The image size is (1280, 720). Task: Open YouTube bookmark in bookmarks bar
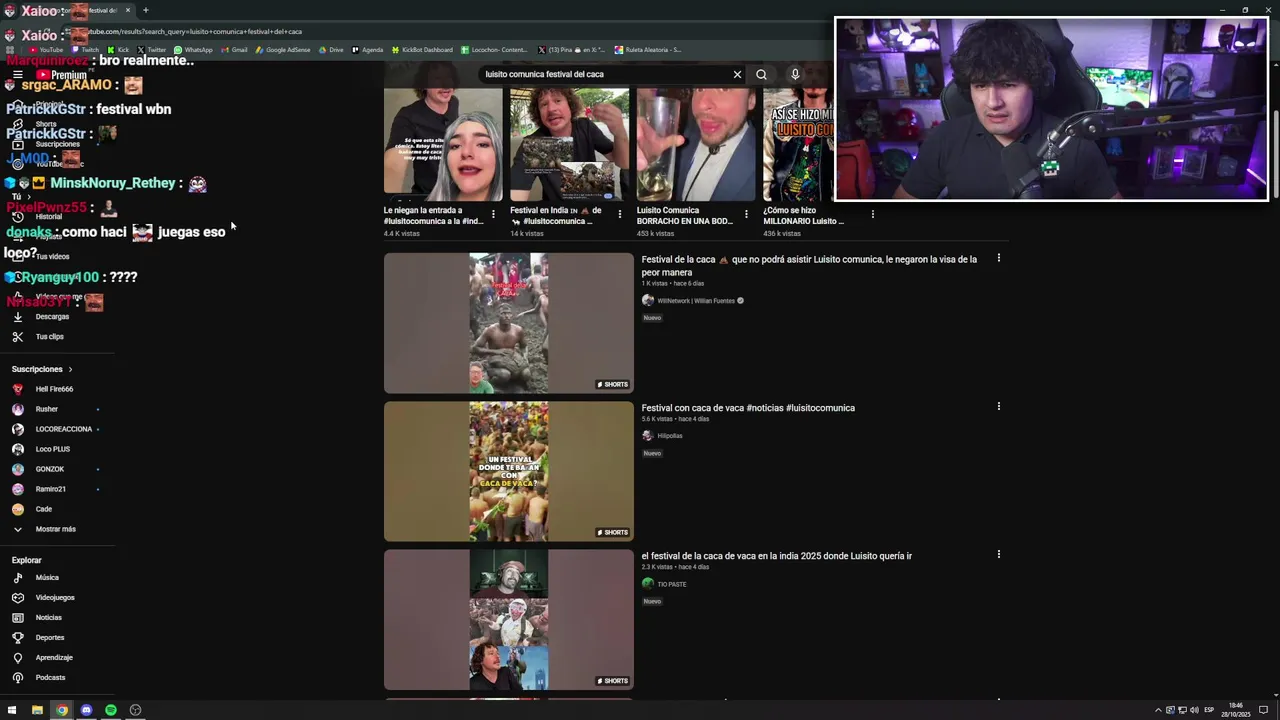[x=46, y=50]
